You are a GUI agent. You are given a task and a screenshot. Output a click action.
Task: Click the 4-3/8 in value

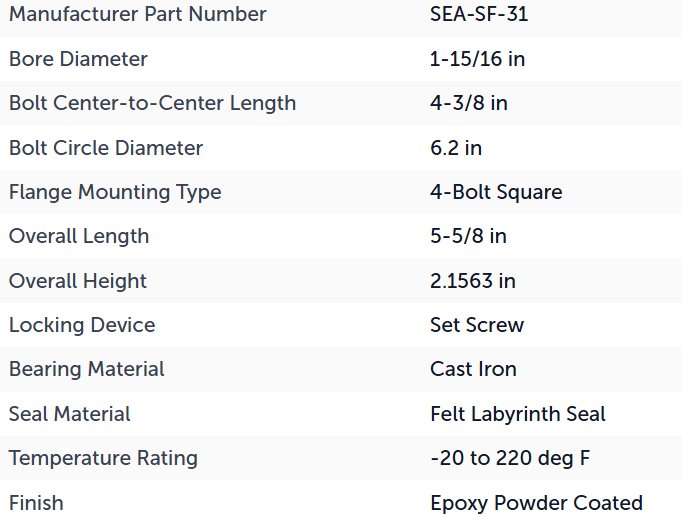coord(468,103)
